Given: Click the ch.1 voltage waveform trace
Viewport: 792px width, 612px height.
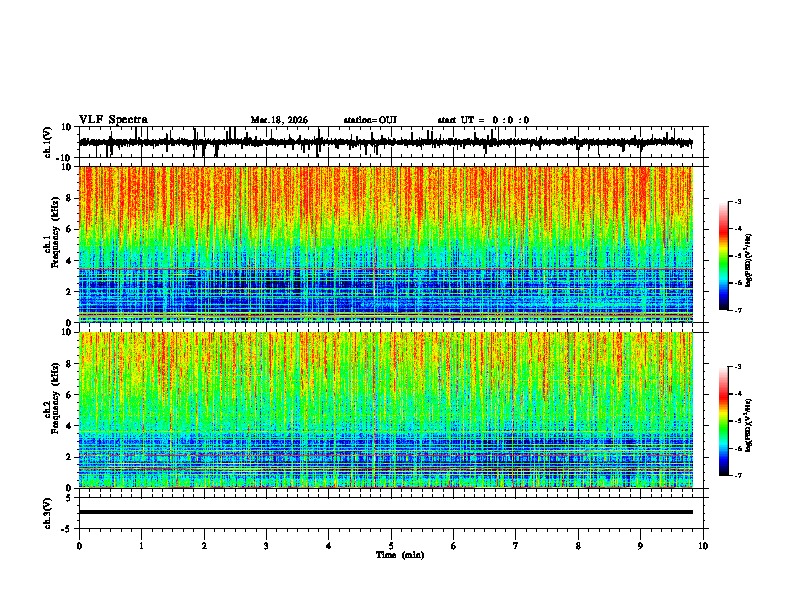Looking at the screenshot, I should click(385, 142).
